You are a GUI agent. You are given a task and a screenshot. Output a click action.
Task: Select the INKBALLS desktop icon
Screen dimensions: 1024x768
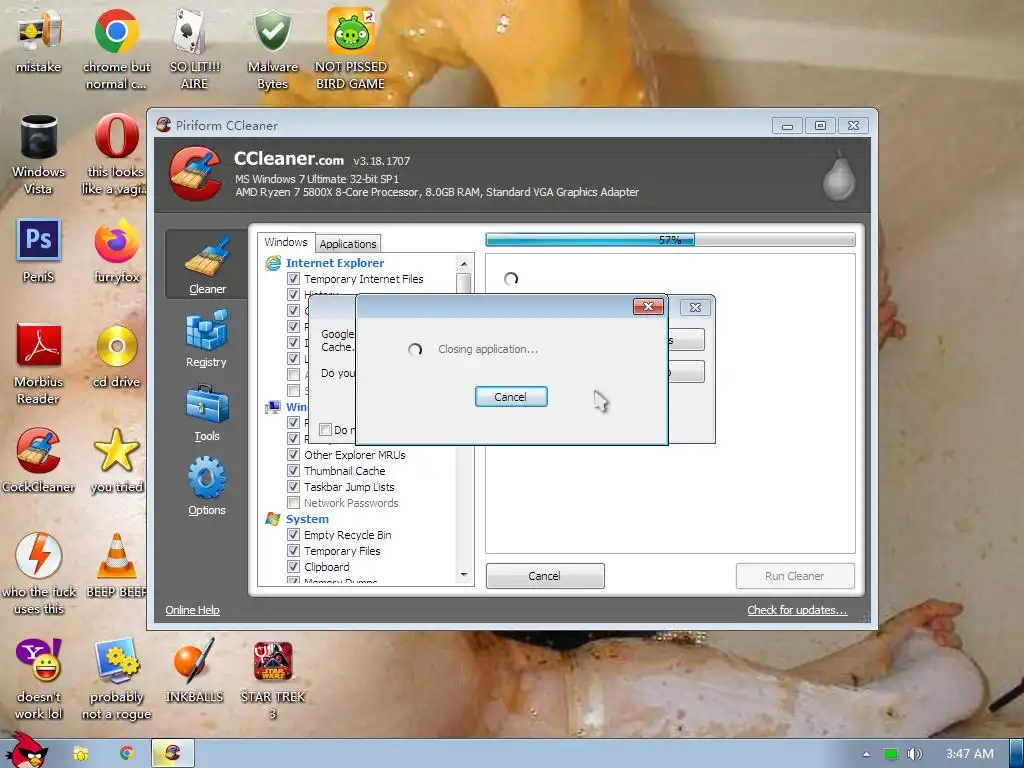[194, 671]
